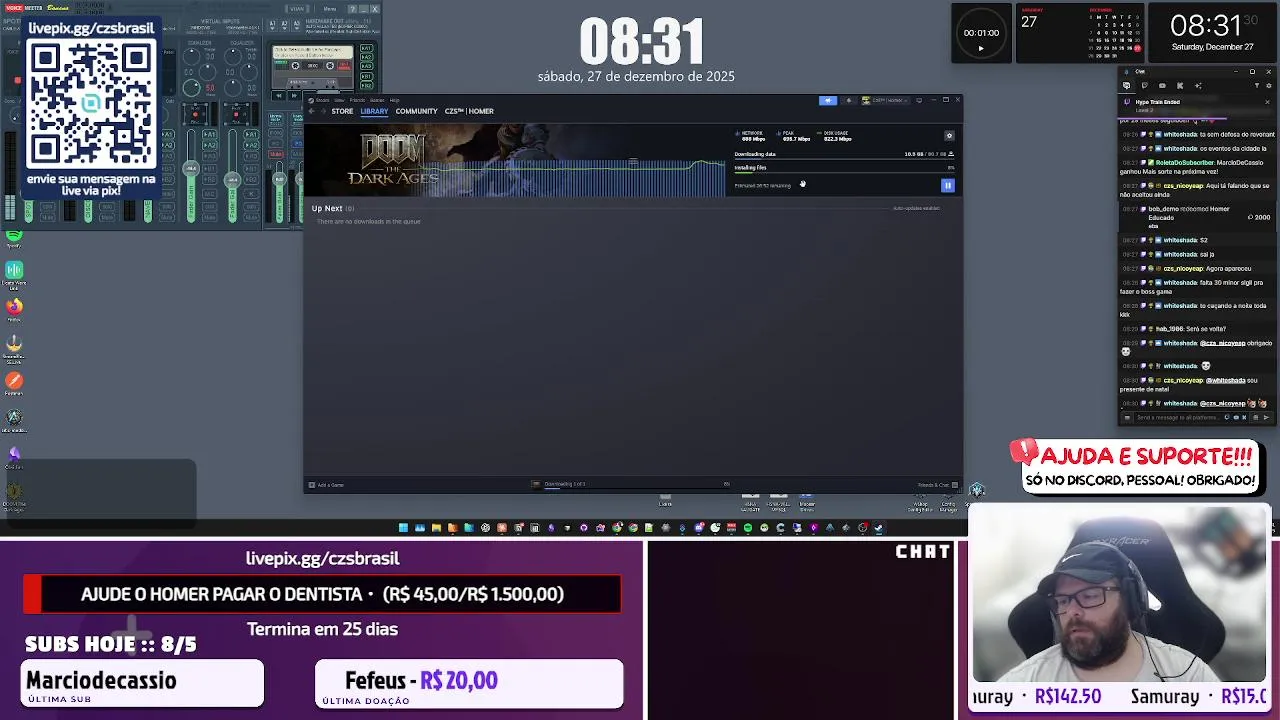Image resolution: width=1280 pixels, height=720 pixels.
Task: Toggle recorder B2 bus in Voicemeeter
Action: [367, 86]
